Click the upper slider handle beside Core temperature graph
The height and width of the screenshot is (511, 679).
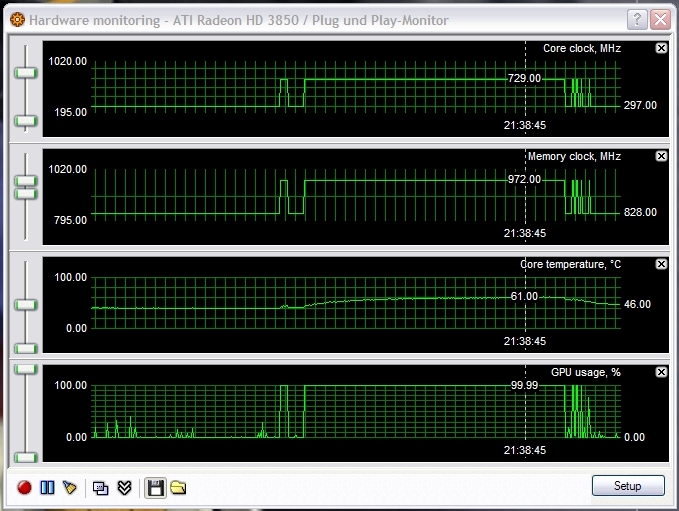point(26,305)
